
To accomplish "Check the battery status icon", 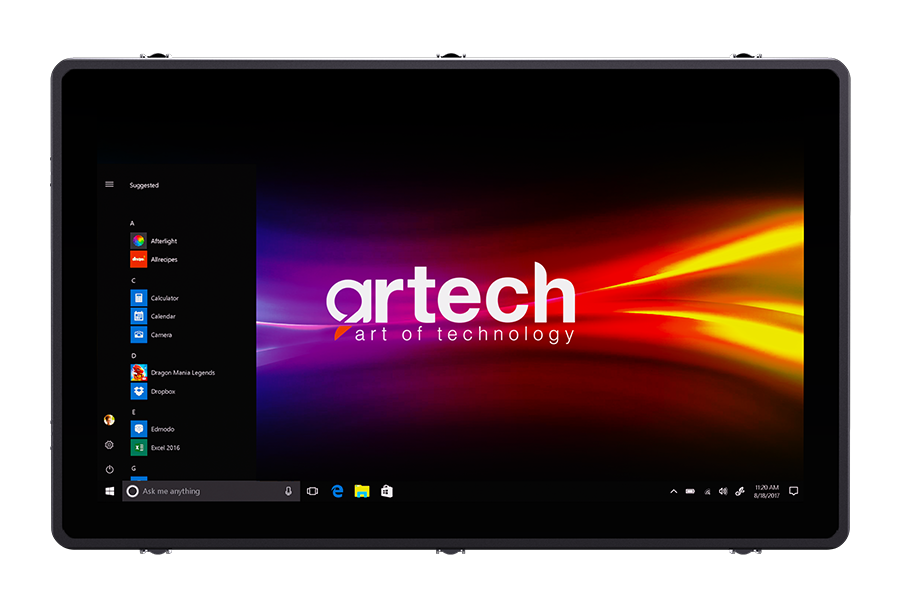I will tap(690, 491).
